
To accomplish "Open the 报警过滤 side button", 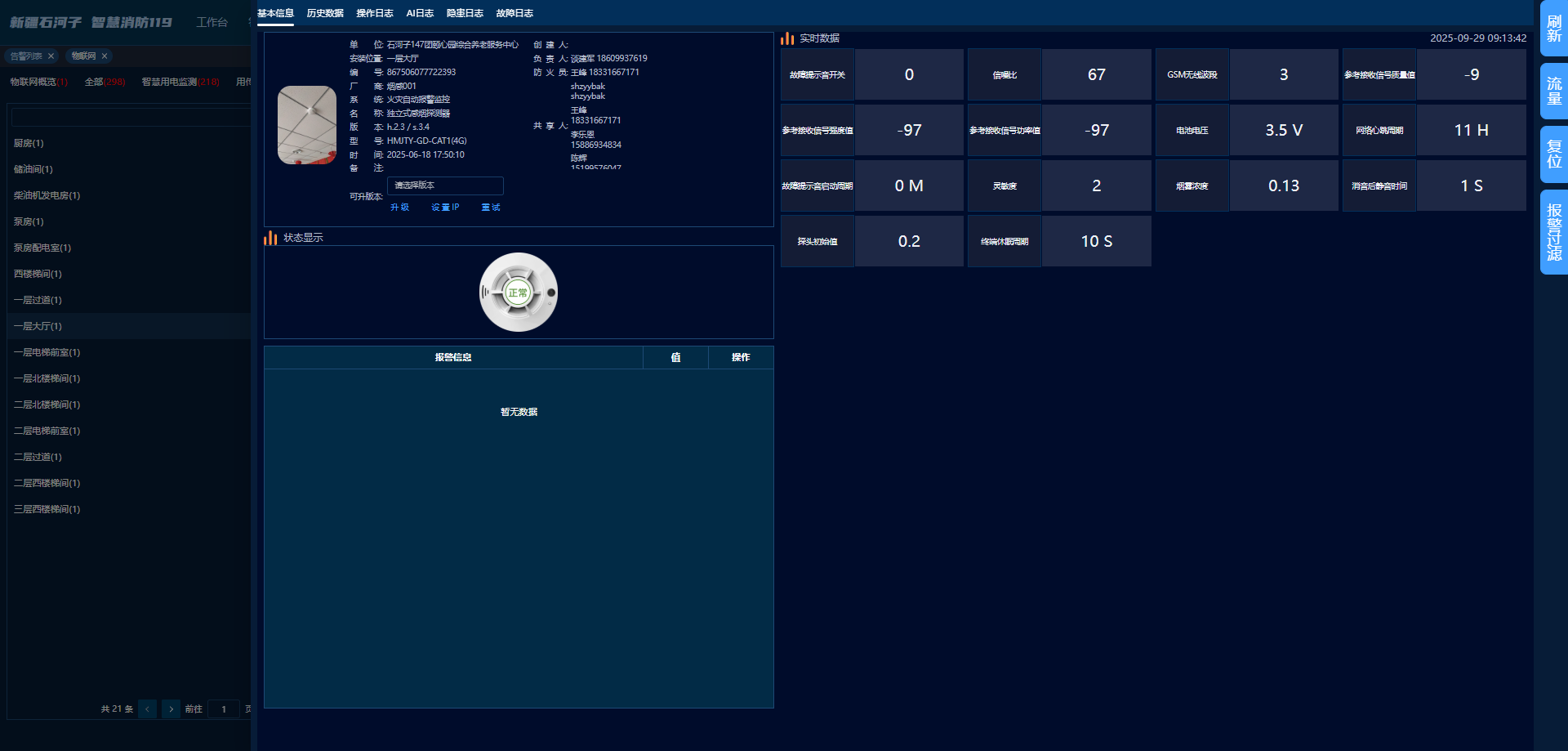I will tap(1553, 232).
